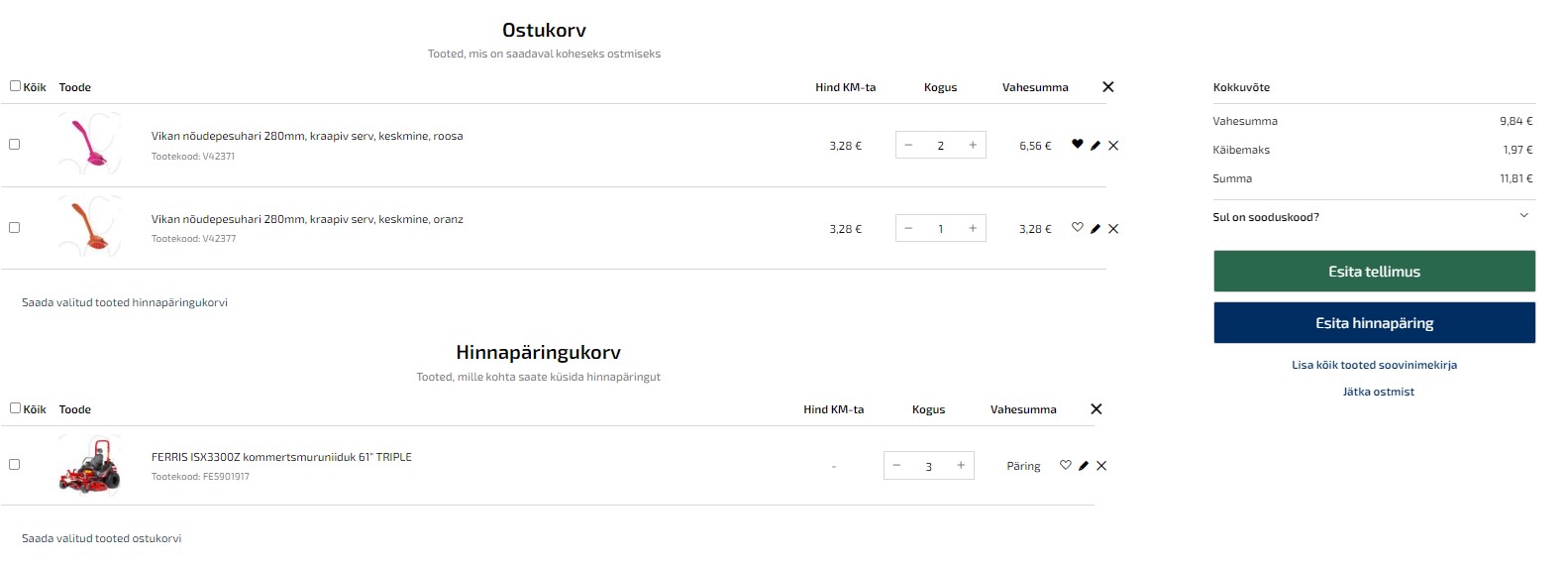The image size is (1568, 567).
Task: Remove FERRIS mower from quote cart
Action: pyautogui.click(x=1101, y=466)
